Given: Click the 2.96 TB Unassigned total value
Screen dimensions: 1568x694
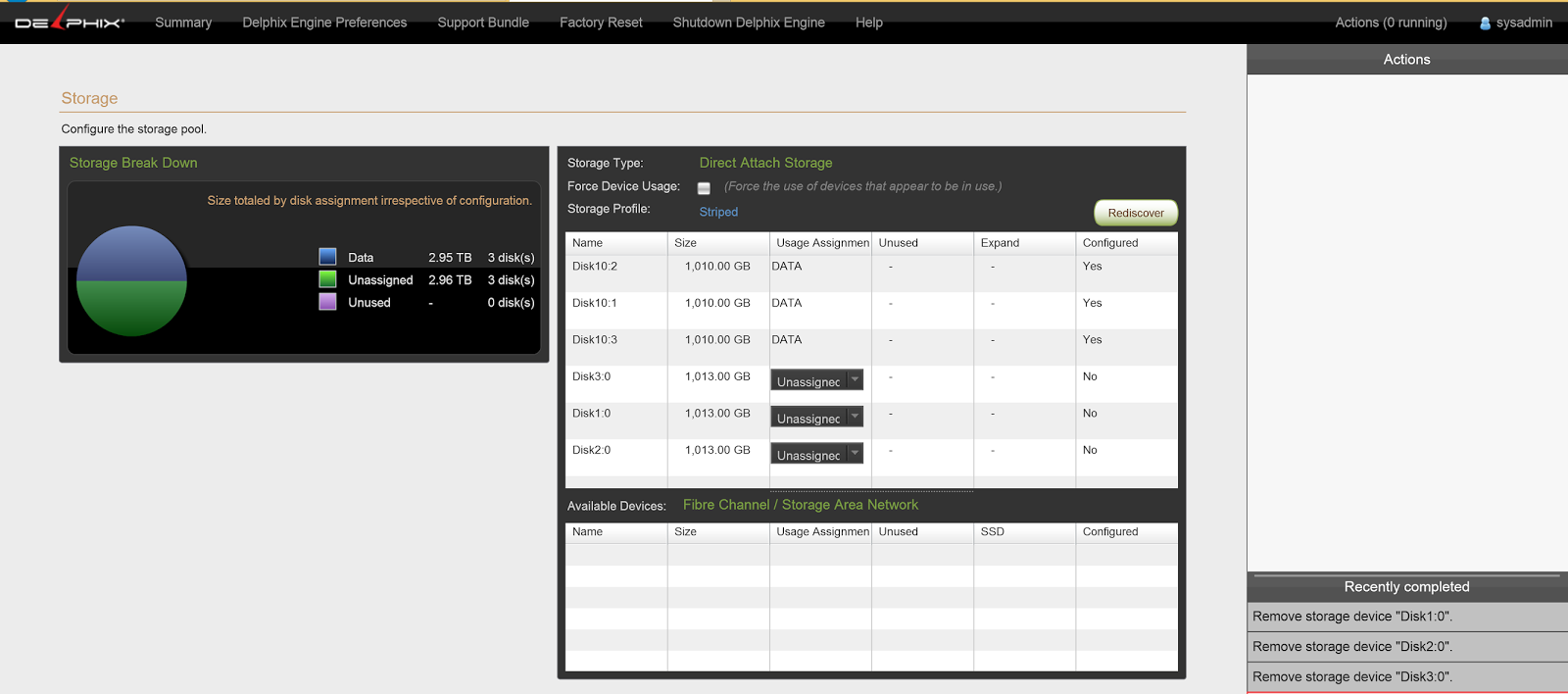Looking at the screenshot, I should pyautogui.click(x=450, y=280).
